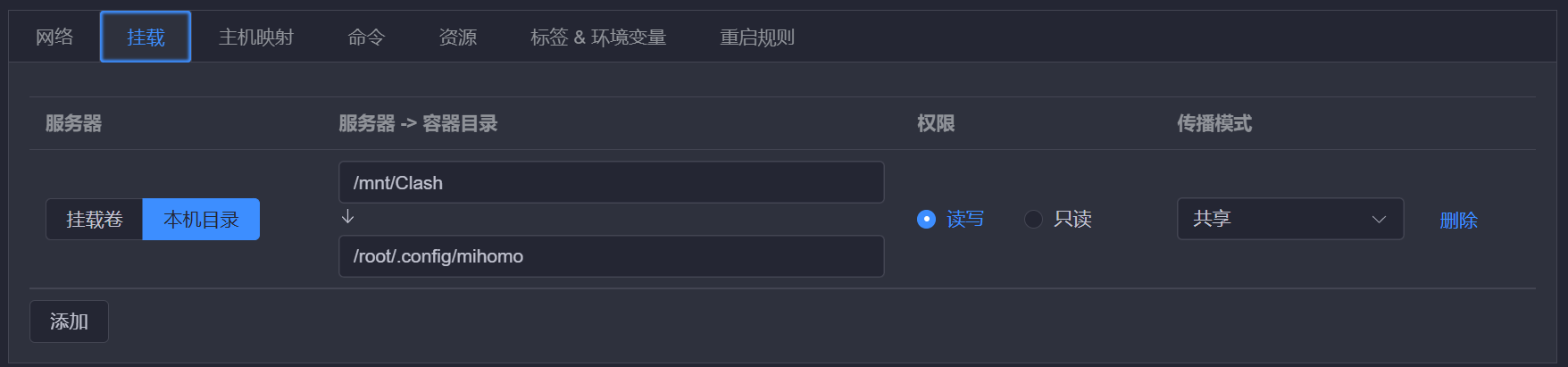1568x367 pixels.
Task: Click the 权限 column header
Action: 935,123
